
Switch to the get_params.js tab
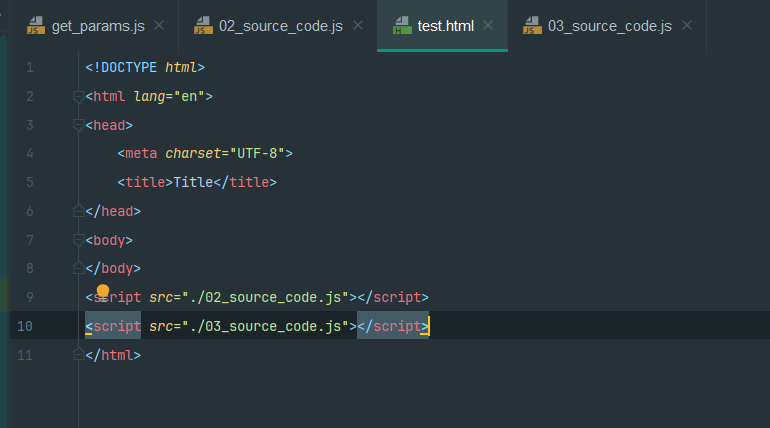click(x=87, y=26)
